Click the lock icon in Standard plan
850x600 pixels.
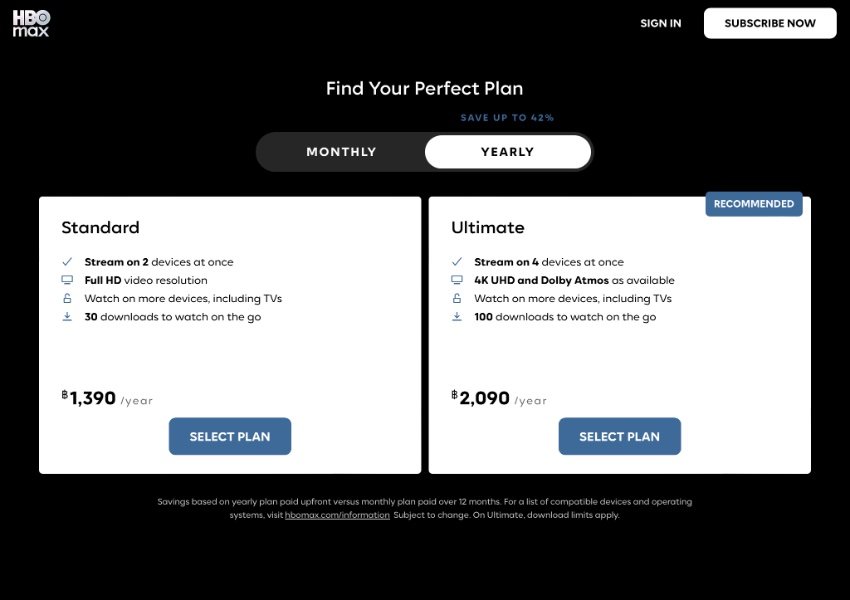pos(67,298)
